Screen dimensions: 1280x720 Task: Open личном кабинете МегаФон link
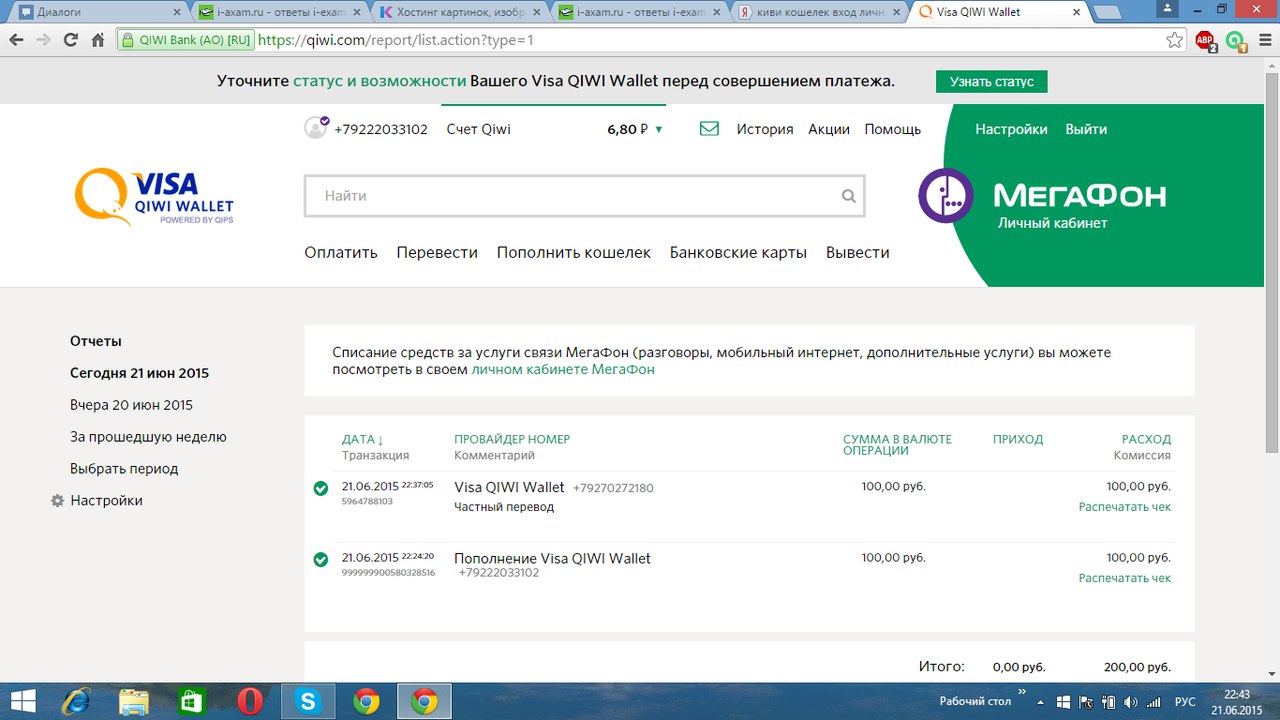[563, 369]
